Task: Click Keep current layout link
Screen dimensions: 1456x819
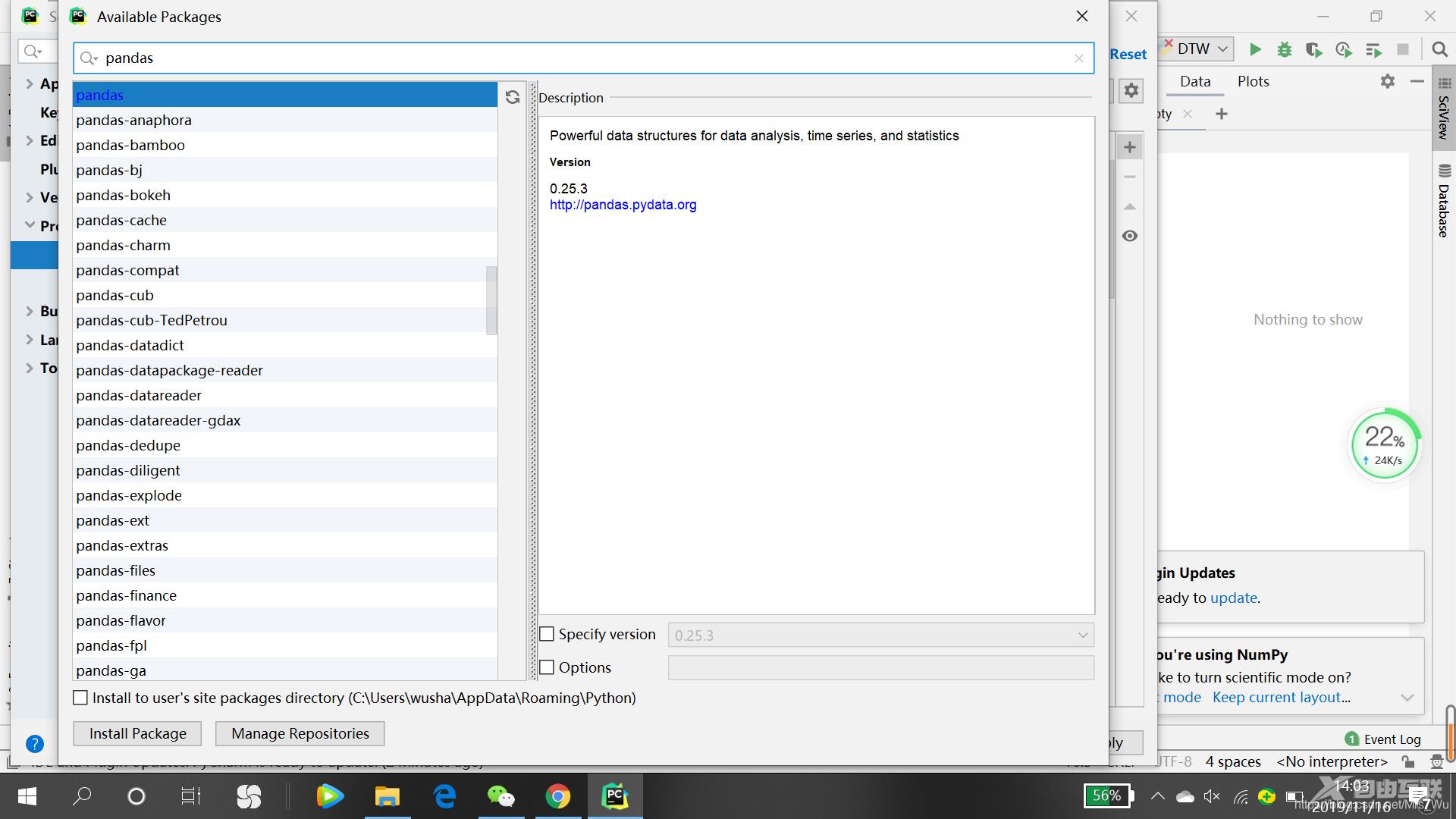Action: pos(1282,697)
